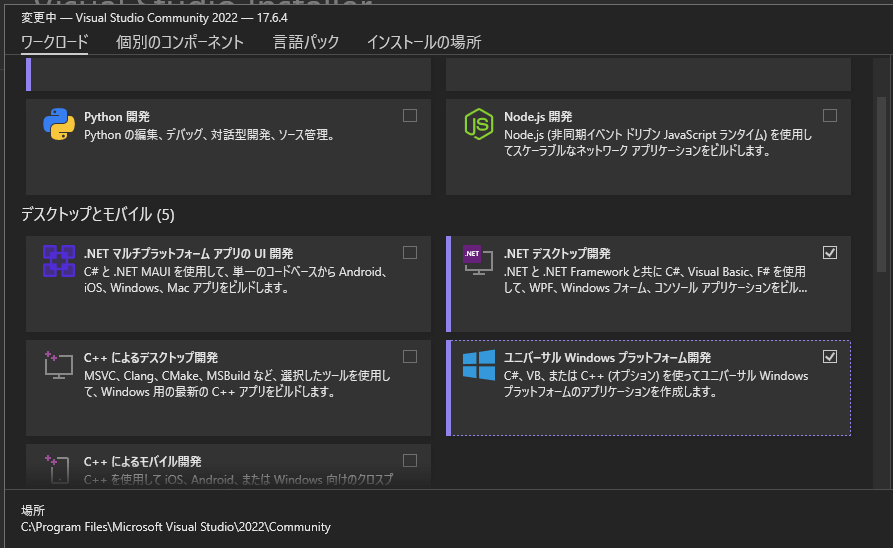
Task: Click the C++ によるデスクトップ開発 title
Action: (151, 358)
